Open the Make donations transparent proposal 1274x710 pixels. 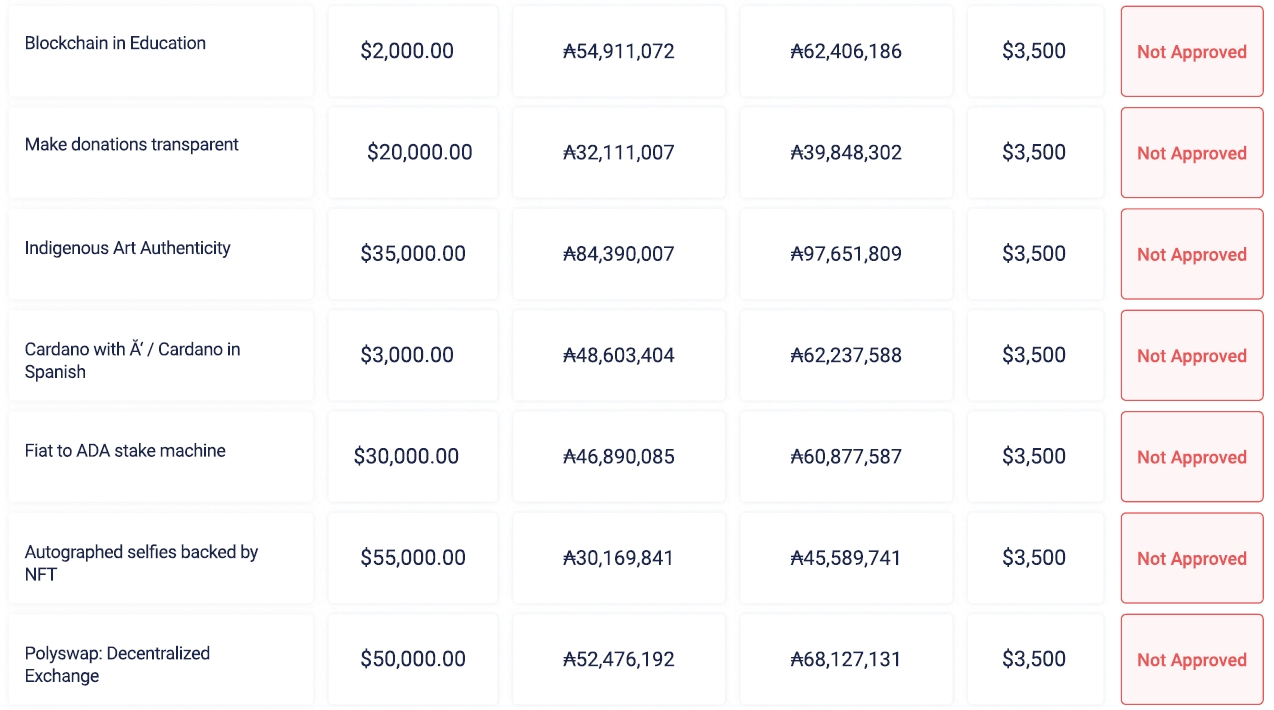(131, 144)
